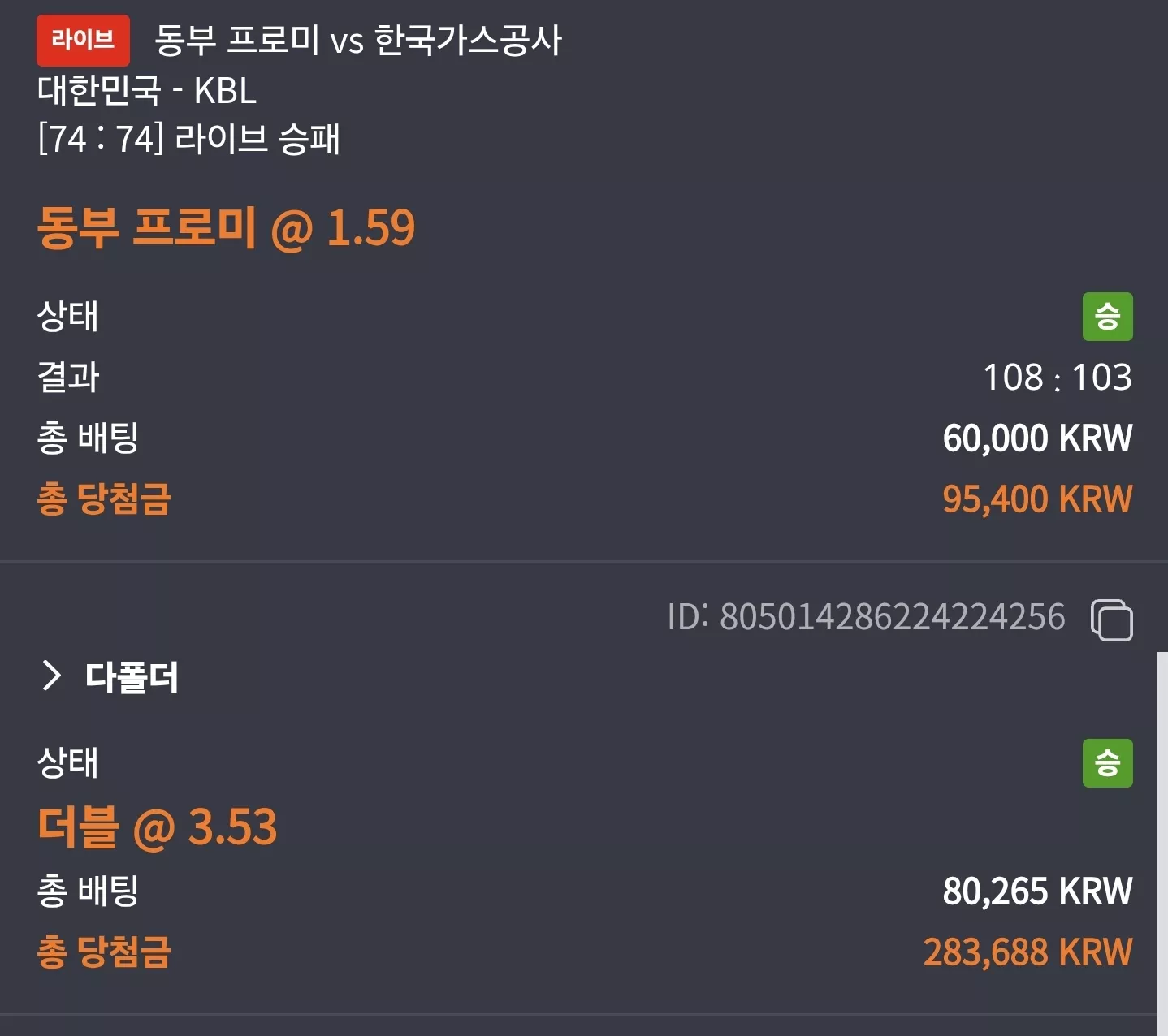Click the green 승 badge for 동부 프로미 bet

point(1107,317)
